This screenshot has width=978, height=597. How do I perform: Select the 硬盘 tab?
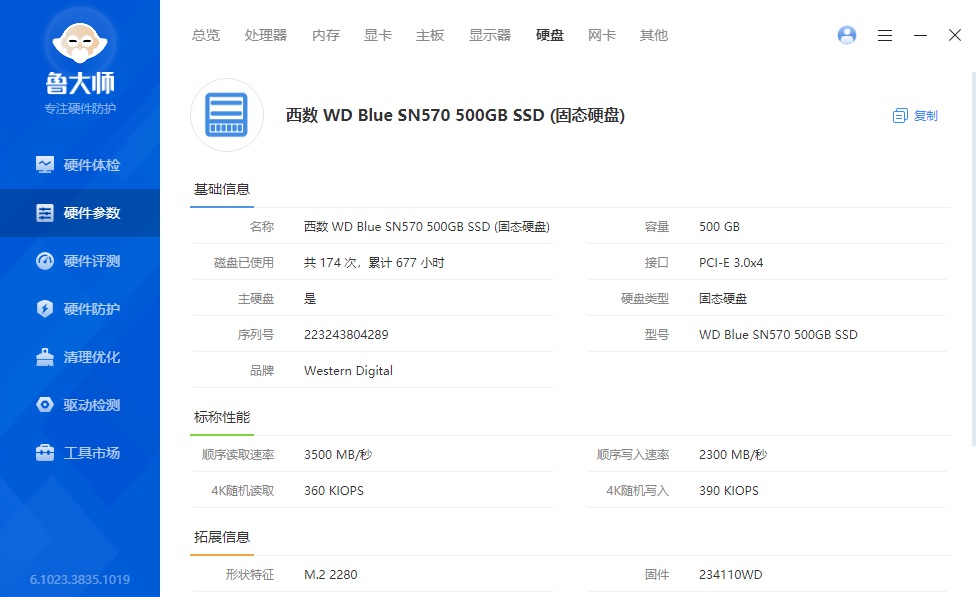(550, 36)
